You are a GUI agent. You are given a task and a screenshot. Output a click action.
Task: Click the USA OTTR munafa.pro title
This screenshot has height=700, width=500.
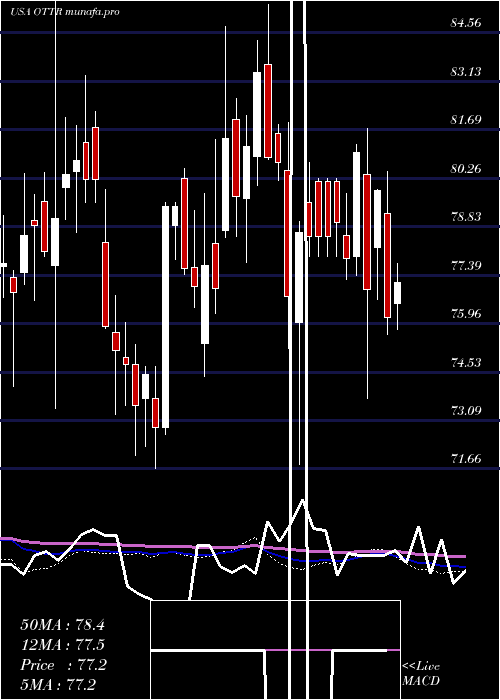(65, 12)
